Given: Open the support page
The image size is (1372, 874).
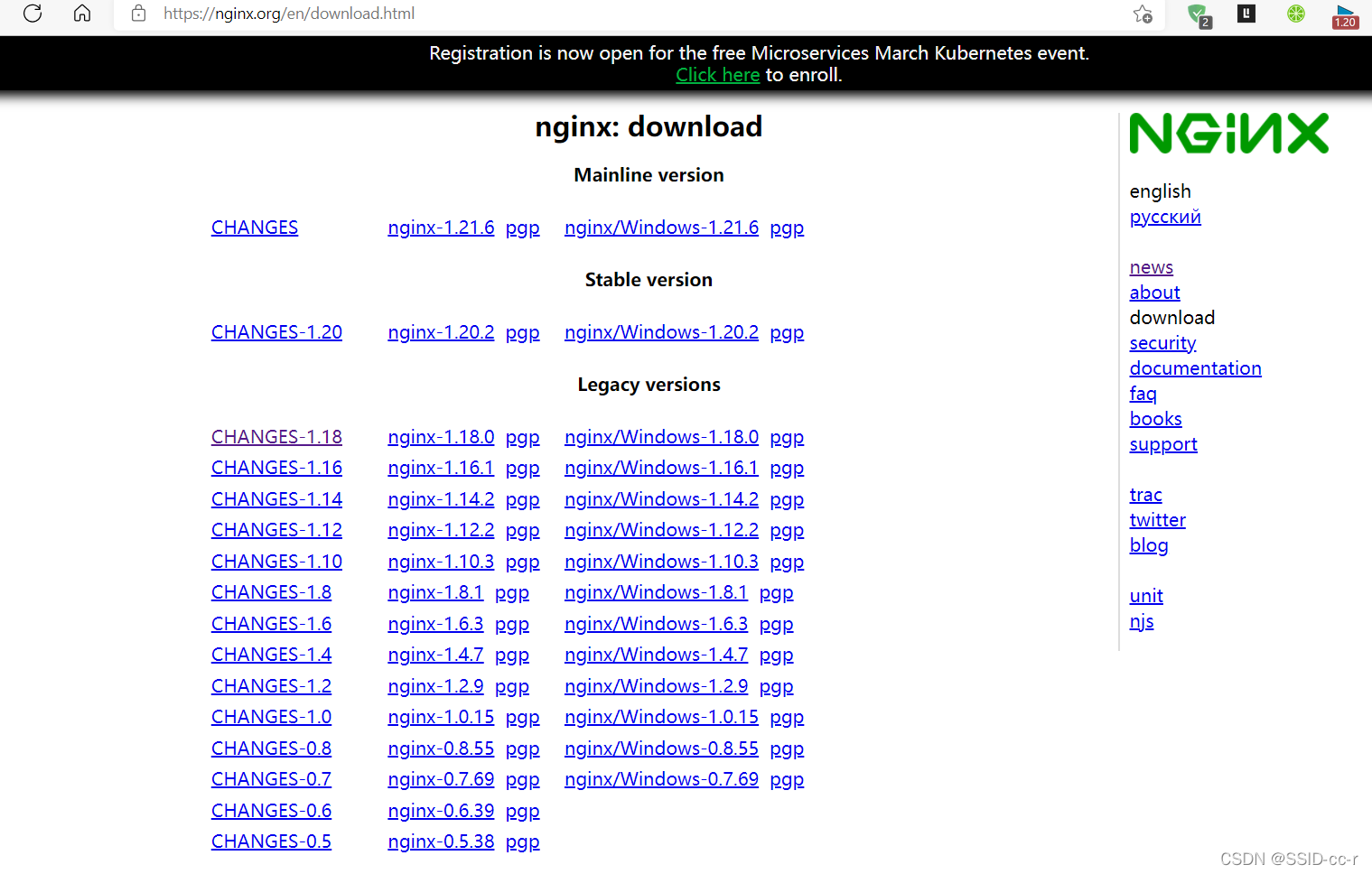Looking at the screenshot, I should point(1163,444).
